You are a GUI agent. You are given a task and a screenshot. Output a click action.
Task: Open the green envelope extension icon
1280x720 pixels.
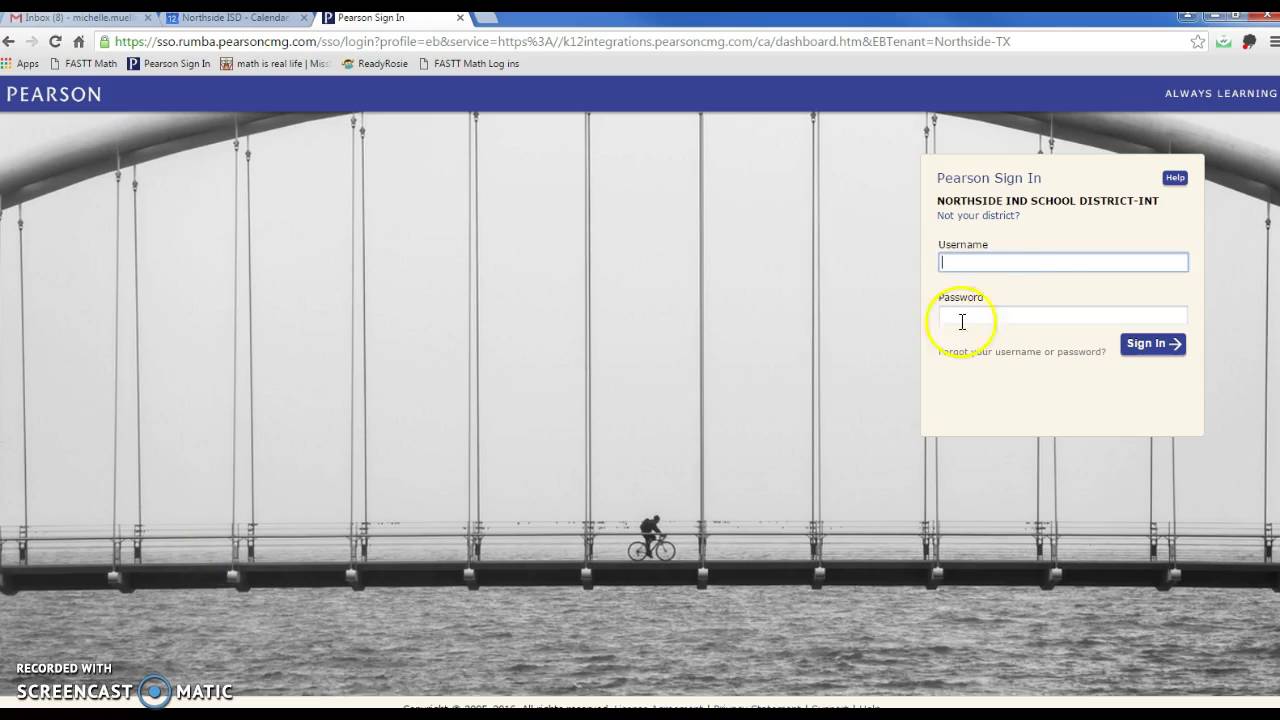pyautogui.click(x=1224, y=41)
